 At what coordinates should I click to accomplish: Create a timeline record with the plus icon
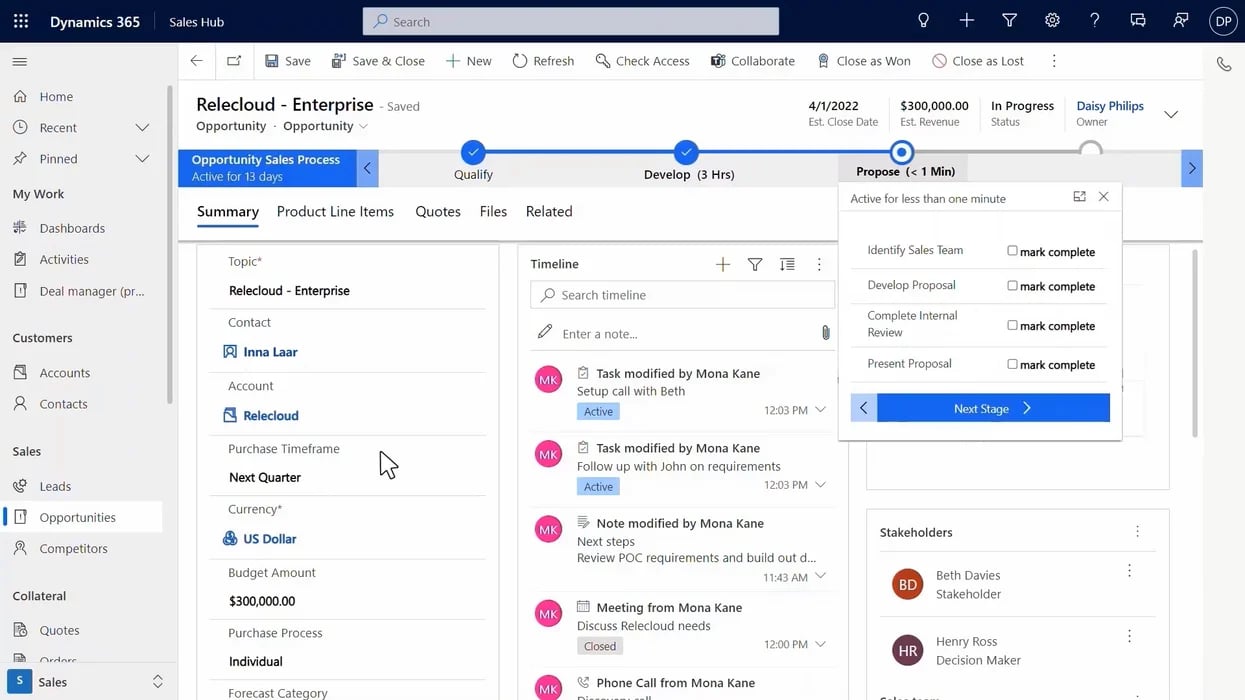click(722, 264)
